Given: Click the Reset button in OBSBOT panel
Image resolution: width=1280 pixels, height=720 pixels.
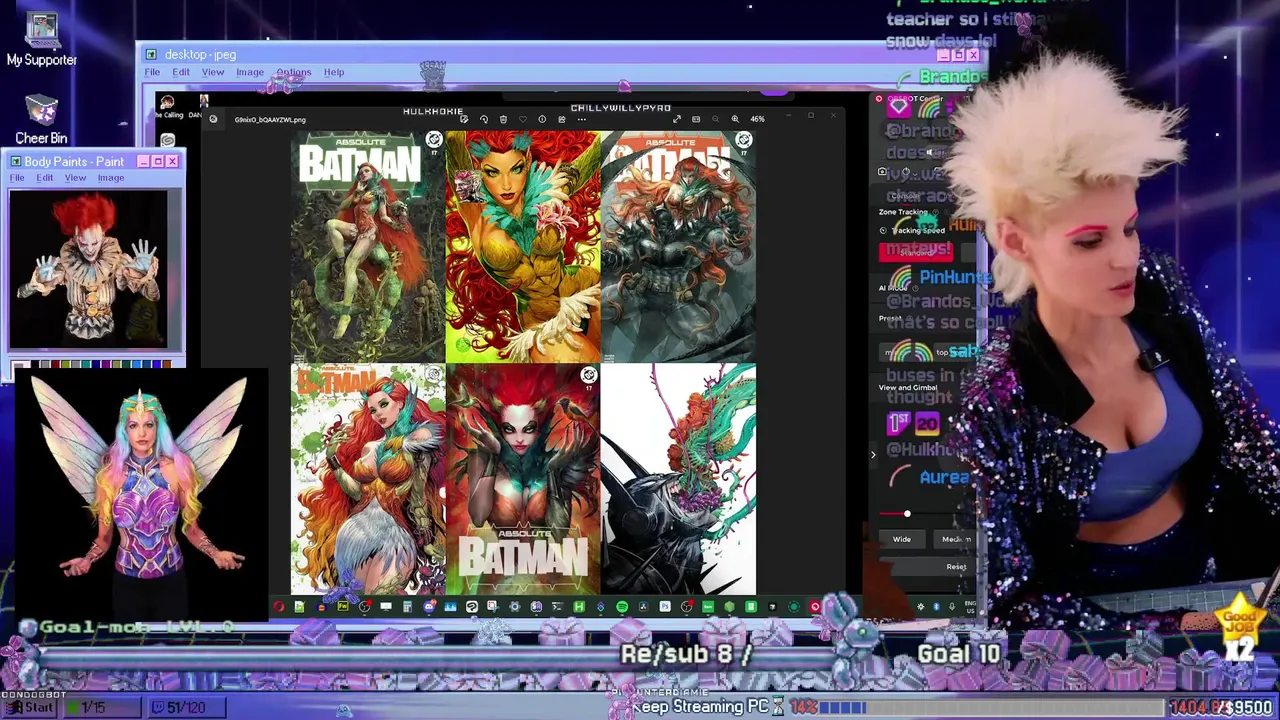Looking at the screenshot, I should tap(956, 567).
